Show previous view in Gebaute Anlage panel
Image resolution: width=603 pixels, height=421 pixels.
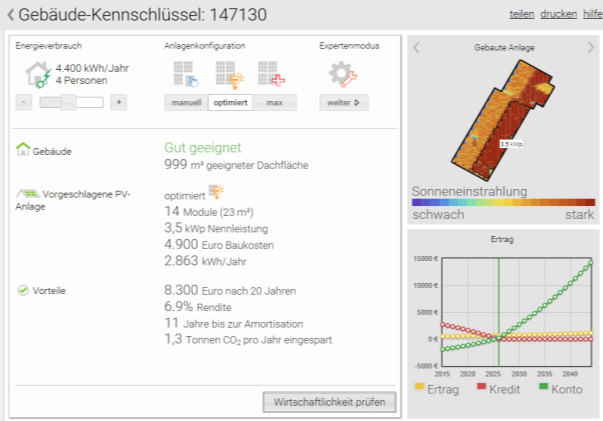[418, 48]
